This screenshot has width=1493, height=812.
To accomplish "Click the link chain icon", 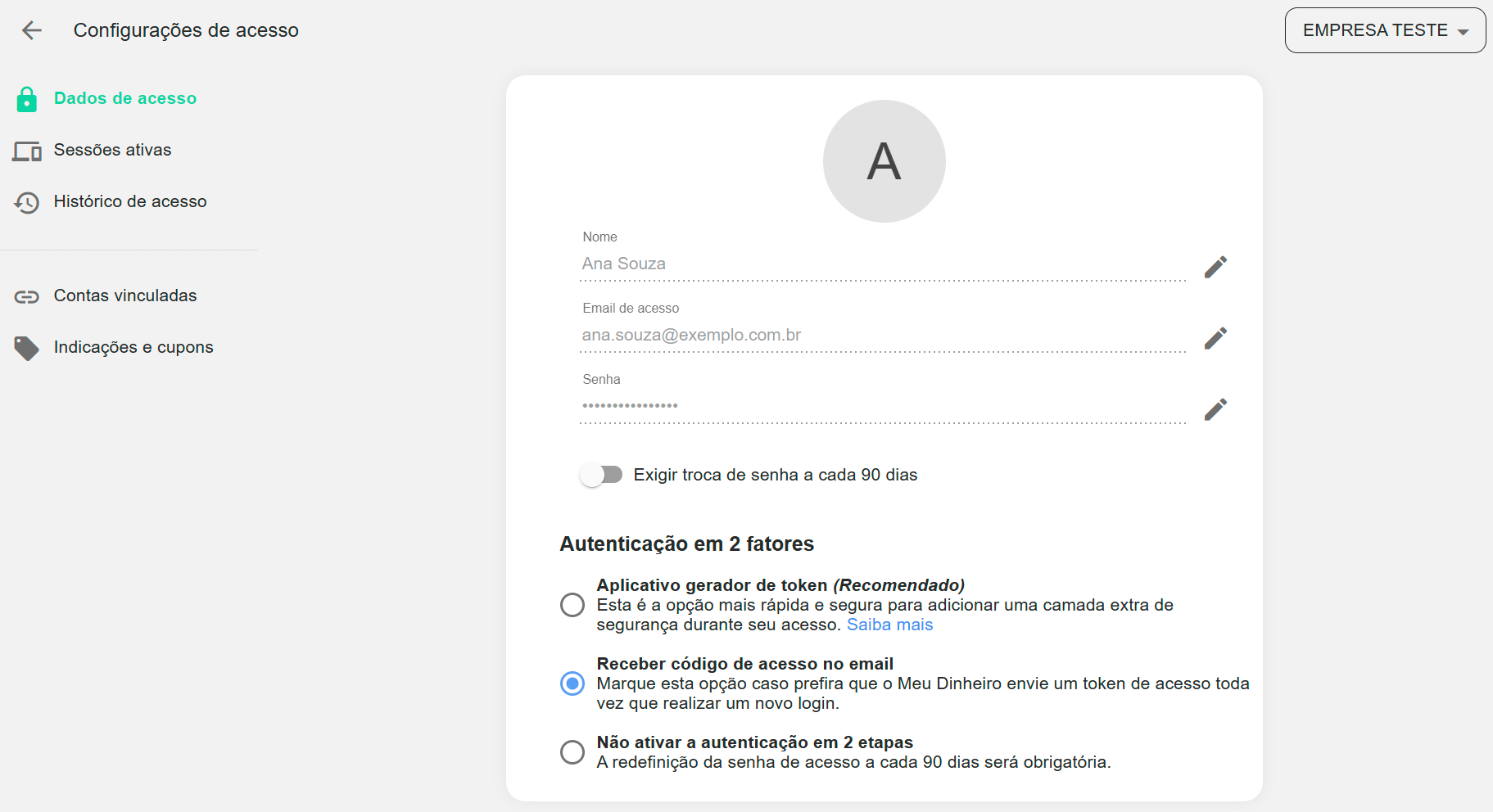I will [26, 296].
